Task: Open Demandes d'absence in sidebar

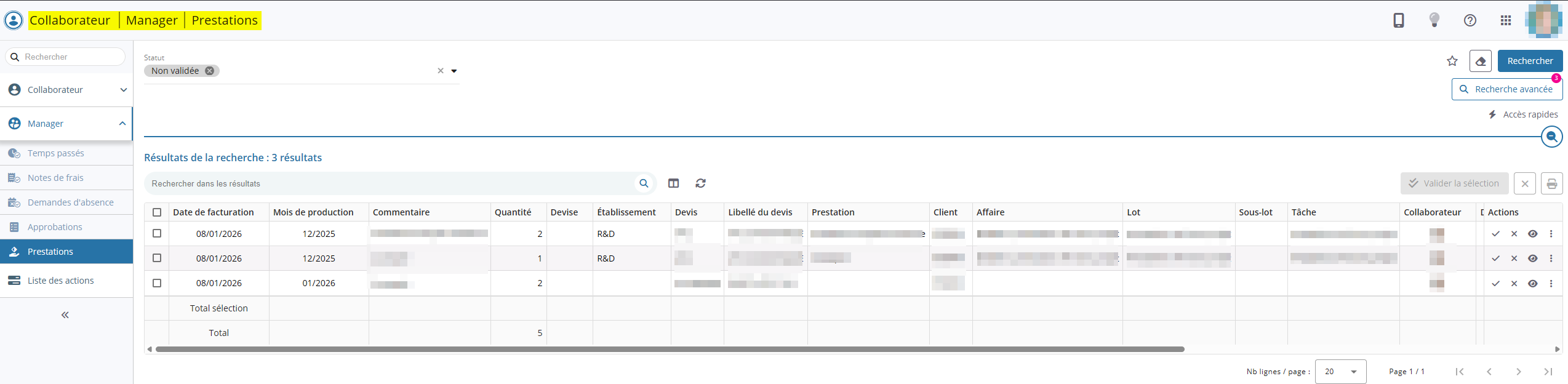Action: click(x=70, y=202)
